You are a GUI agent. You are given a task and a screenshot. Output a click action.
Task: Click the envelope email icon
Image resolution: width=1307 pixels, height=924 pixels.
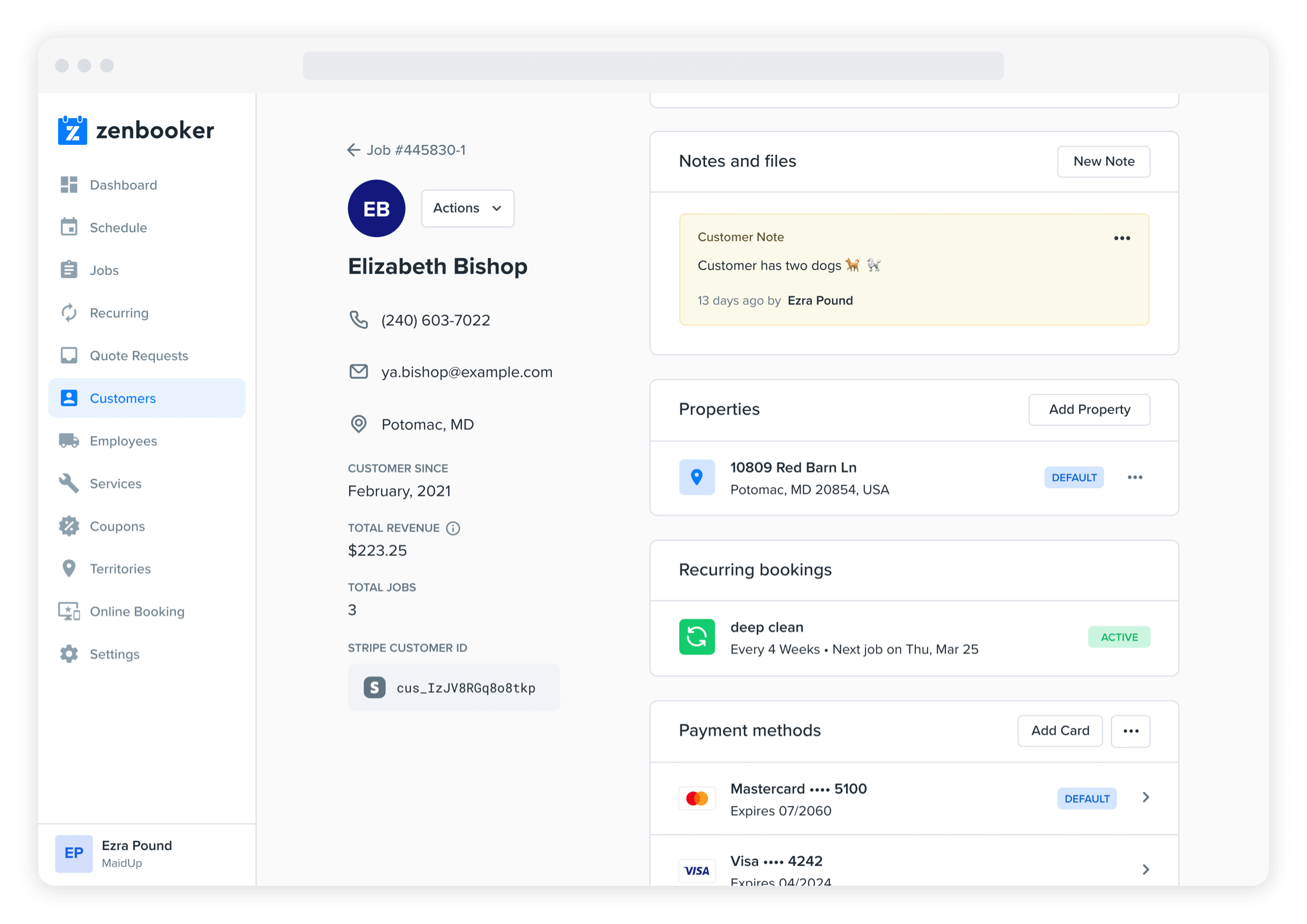tap(359, 372)
